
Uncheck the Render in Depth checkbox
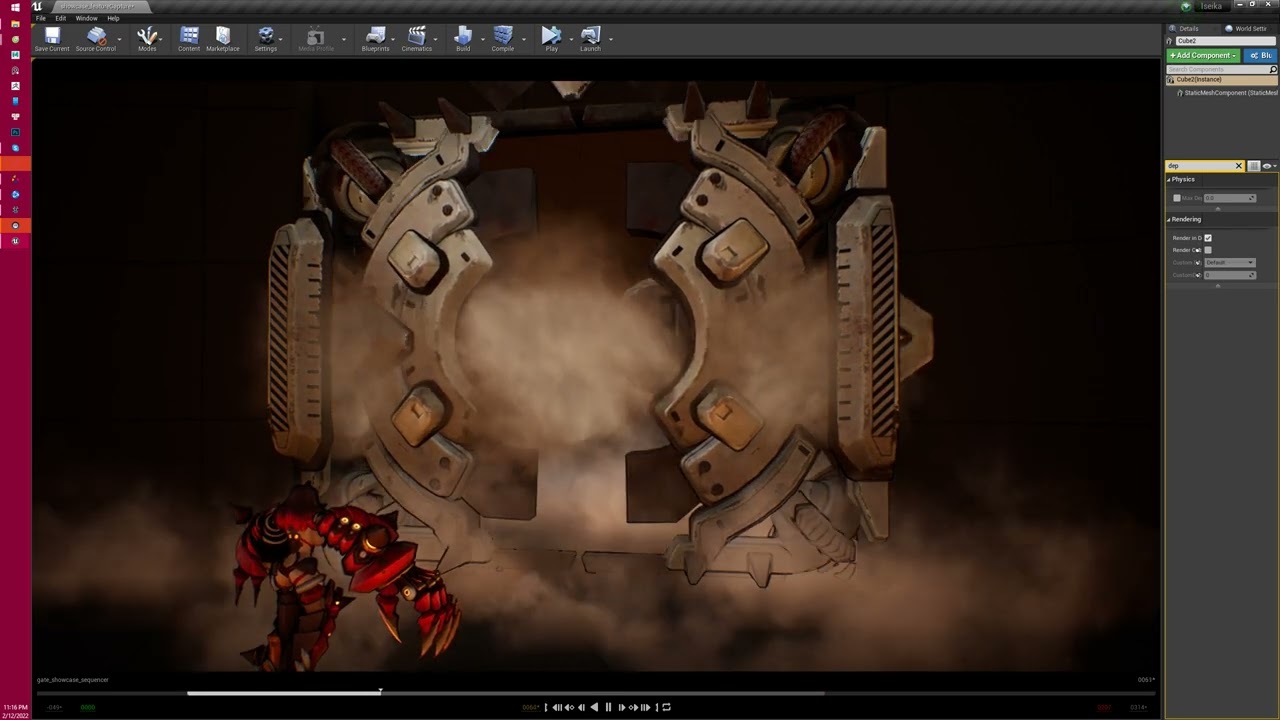[x=1208, y=238]
